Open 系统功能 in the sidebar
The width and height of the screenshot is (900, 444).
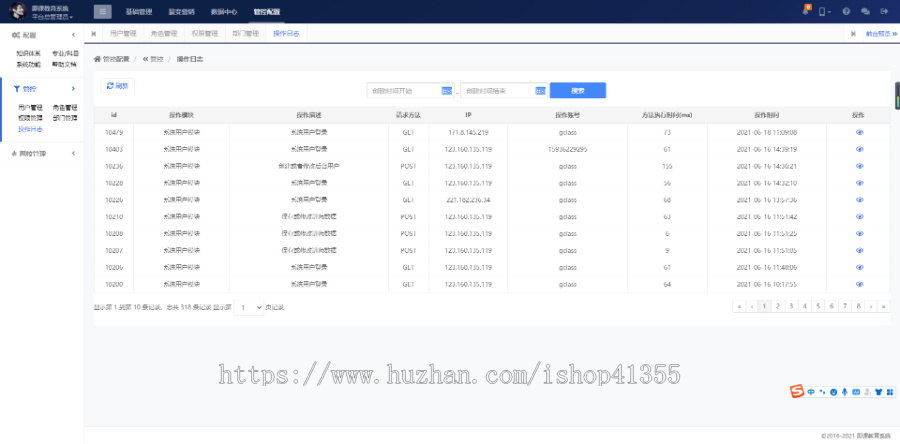click(29, 64)
